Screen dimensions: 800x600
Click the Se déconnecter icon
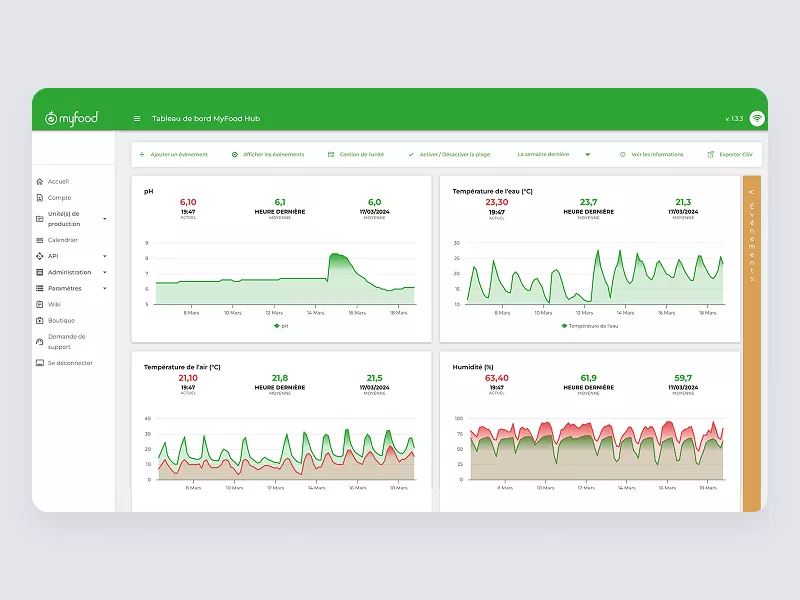tap(40, 363)
